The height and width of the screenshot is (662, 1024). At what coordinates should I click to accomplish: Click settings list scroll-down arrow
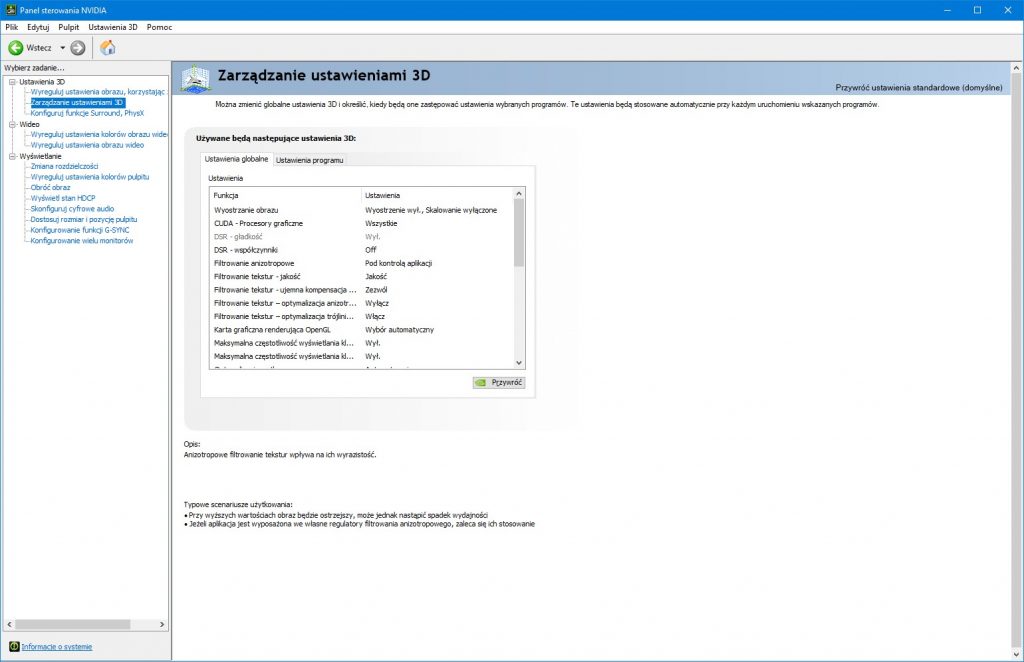tap(519, 363)
